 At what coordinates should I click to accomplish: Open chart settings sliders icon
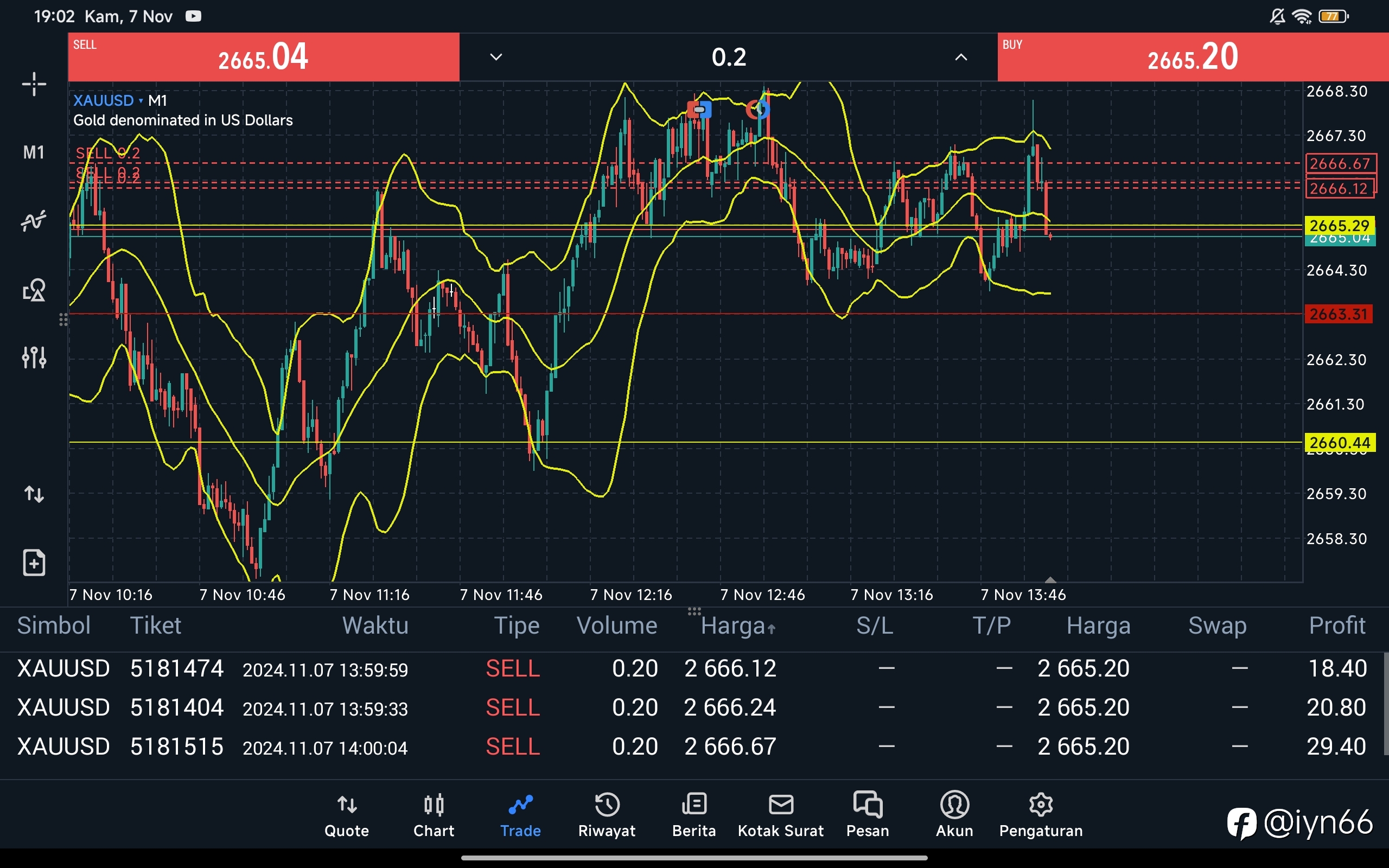click(x=34, y=357)
